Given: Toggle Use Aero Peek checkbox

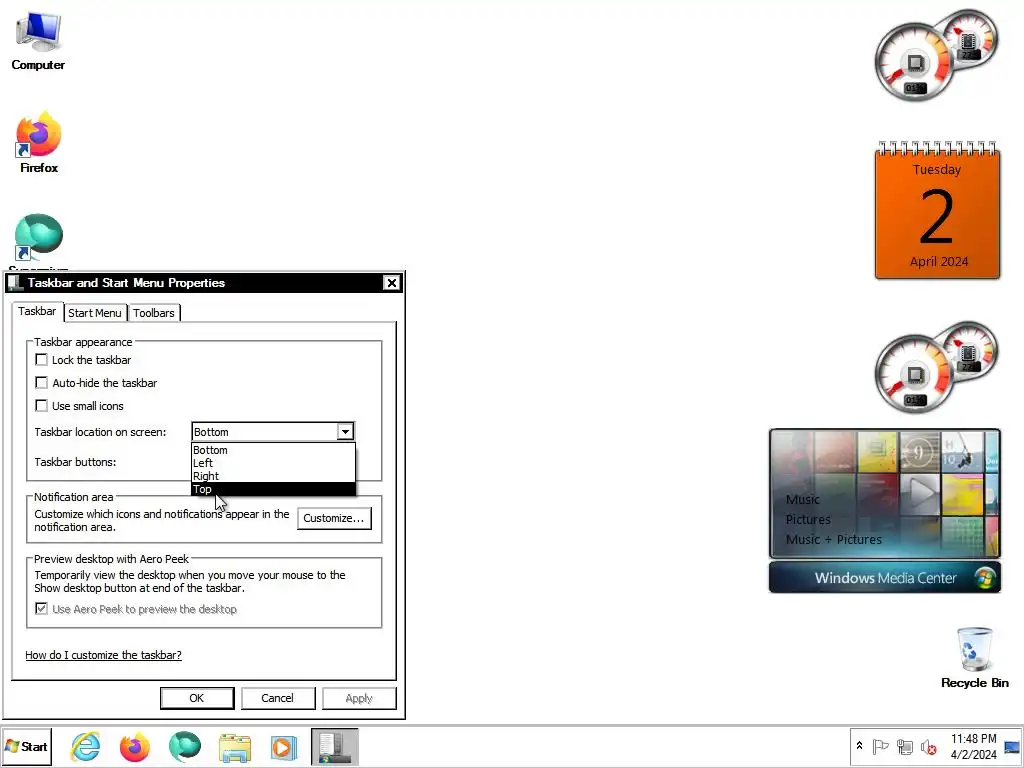Looking at the screenshot, I should coord(41,609).
